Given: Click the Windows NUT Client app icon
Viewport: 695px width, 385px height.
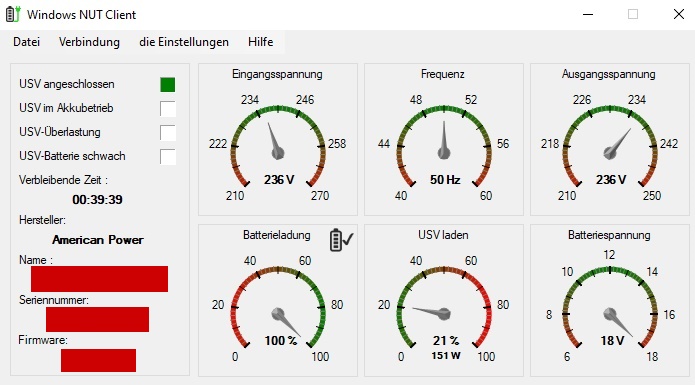Looking at the screenshot, I should point(13,14).
